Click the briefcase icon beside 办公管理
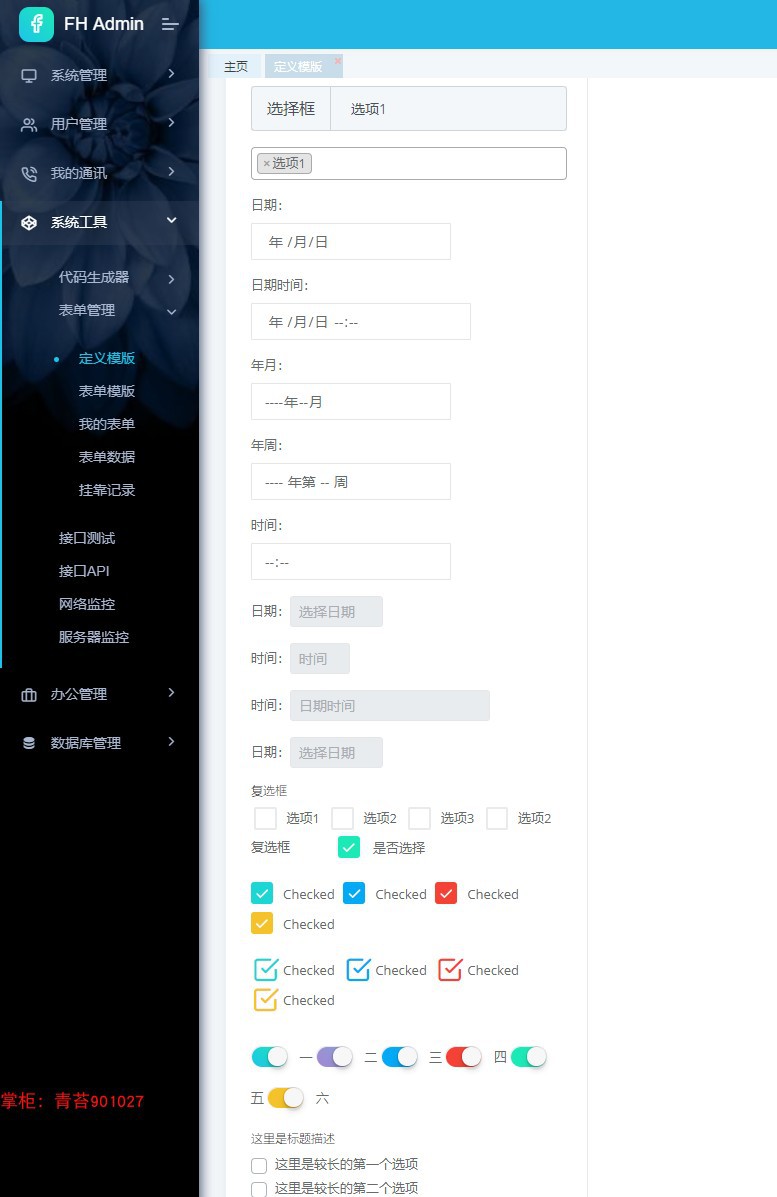The image size is (777, 1197). [29, 695]
